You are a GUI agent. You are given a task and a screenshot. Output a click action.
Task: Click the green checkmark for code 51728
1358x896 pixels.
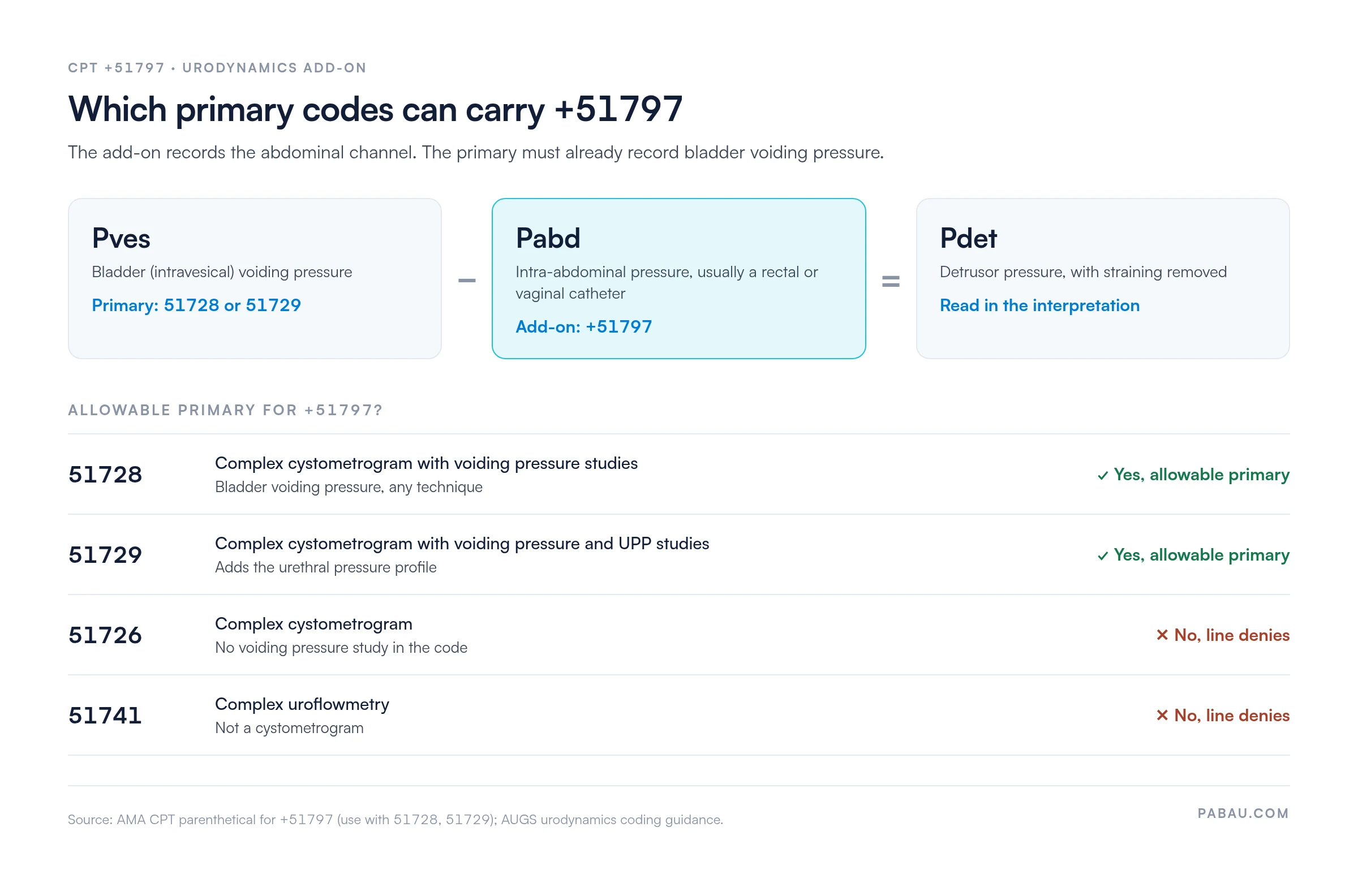1102,475
